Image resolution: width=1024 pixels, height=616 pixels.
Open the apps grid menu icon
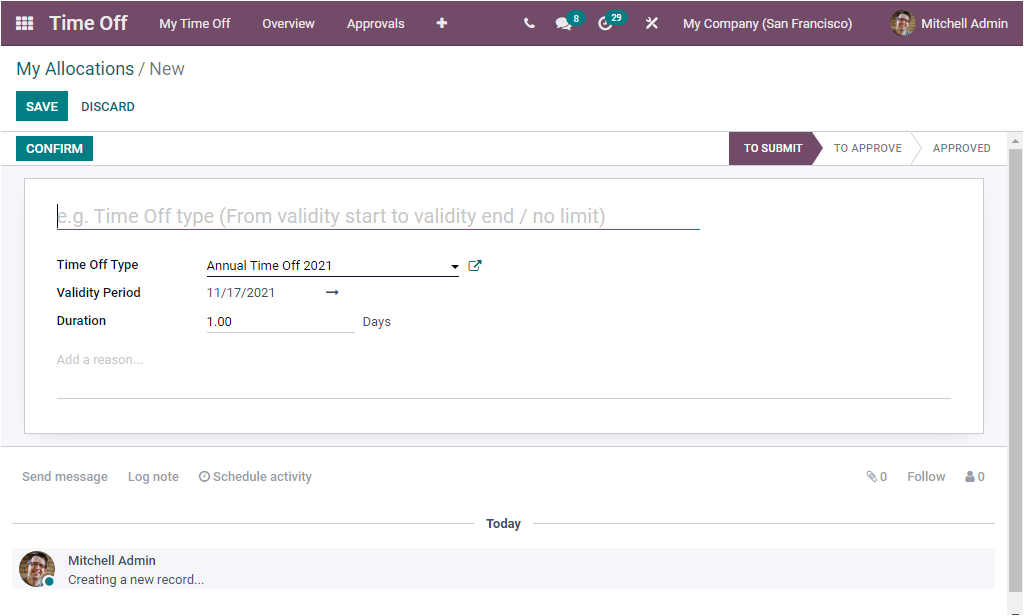point(23,23)
